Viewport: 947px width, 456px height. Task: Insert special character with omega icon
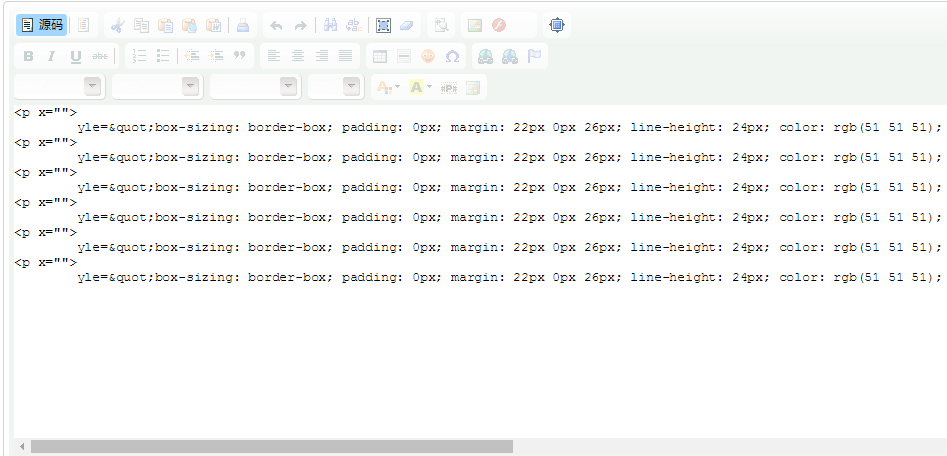(x=452, y=56)
